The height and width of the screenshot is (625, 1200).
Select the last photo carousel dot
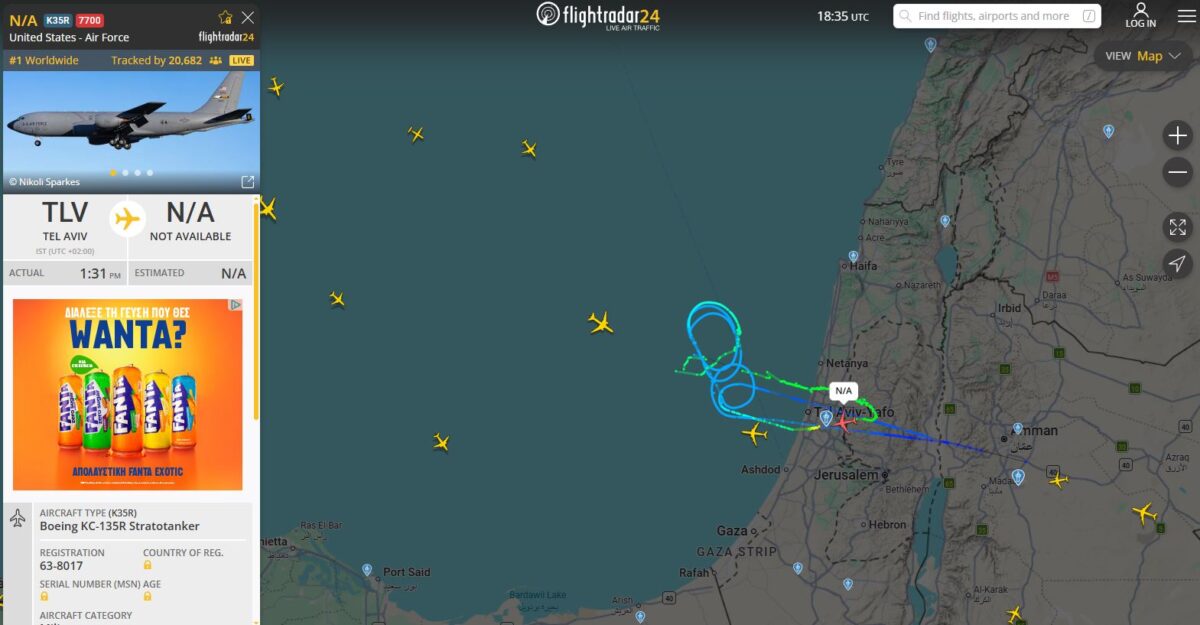coord(150,172)
